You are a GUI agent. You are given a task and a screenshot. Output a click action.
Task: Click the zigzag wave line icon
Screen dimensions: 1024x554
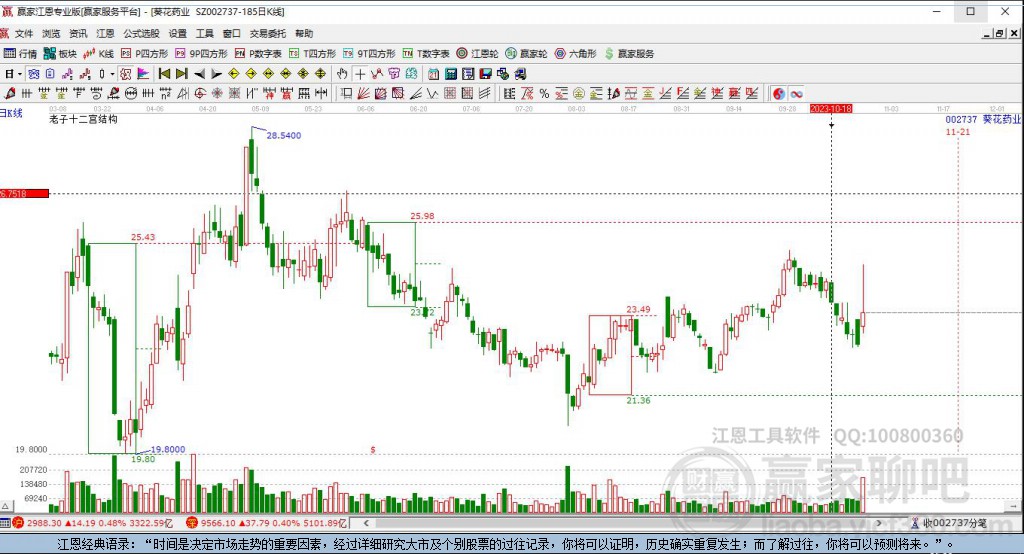(433, 93)
